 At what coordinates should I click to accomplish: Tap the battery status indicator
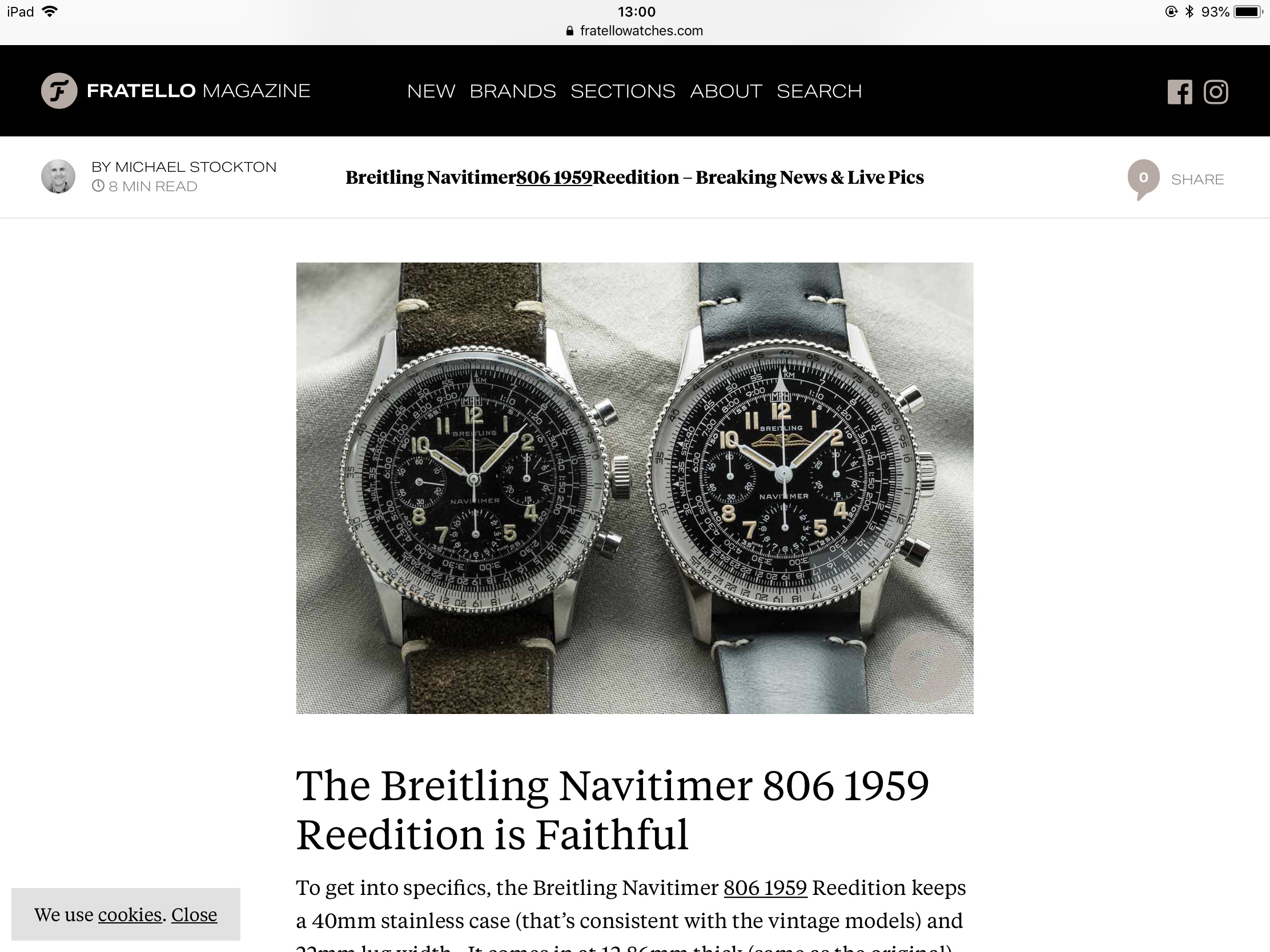[1247, 11]
